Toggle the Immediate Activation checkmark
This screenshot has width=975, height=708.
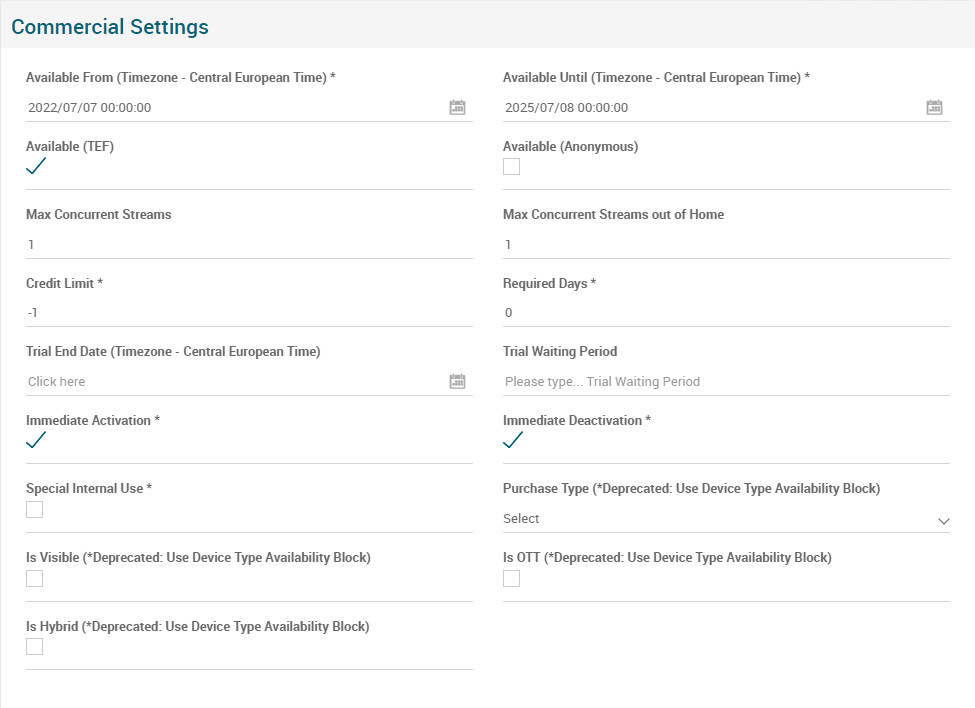36,440
